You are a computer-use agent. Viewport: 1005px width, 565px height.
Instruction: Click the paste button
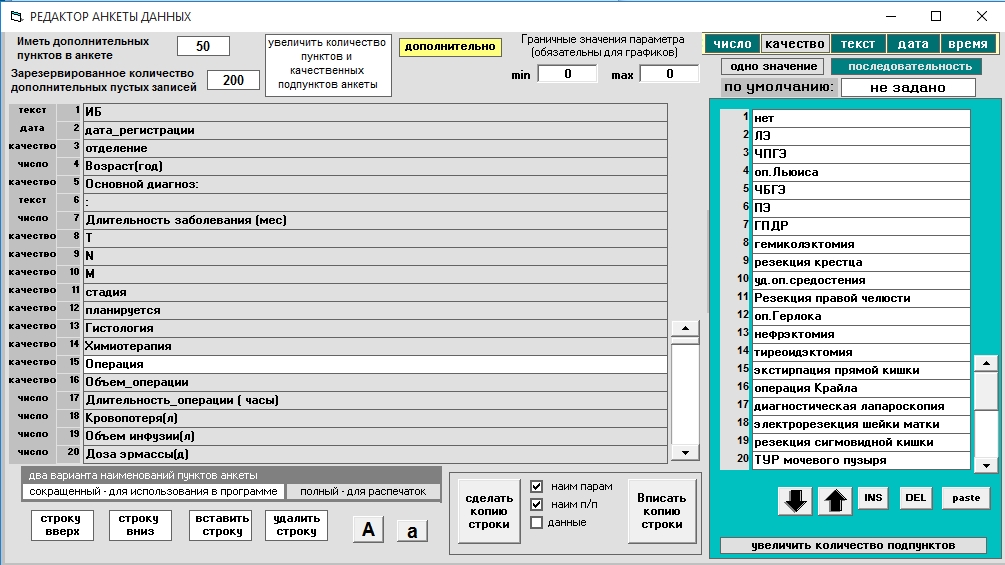pyautogui.click(x=965, y=498)
